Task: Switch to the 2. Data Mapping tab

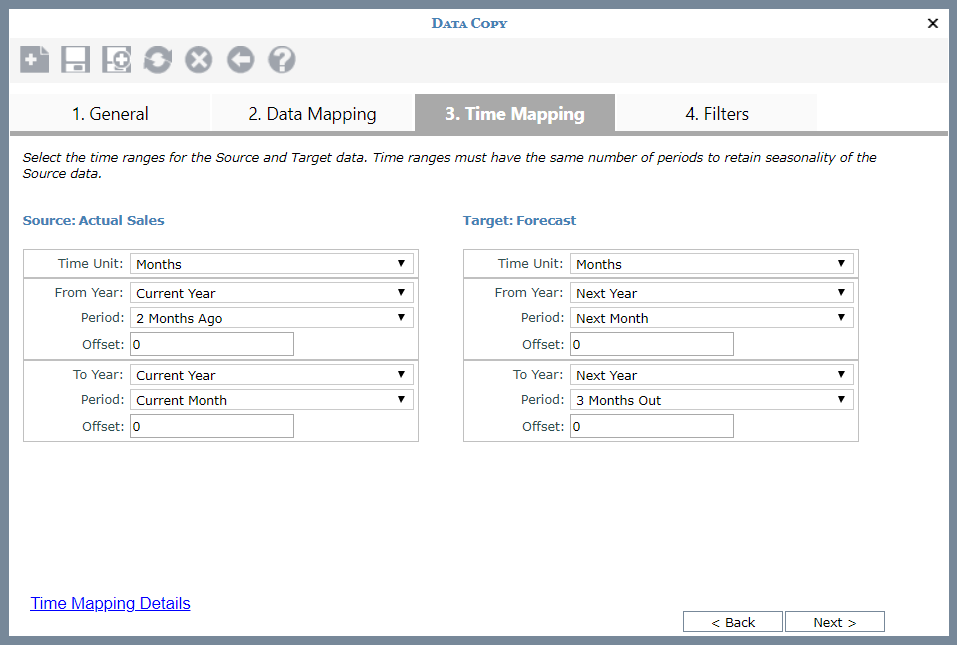Action: point(312,113)
